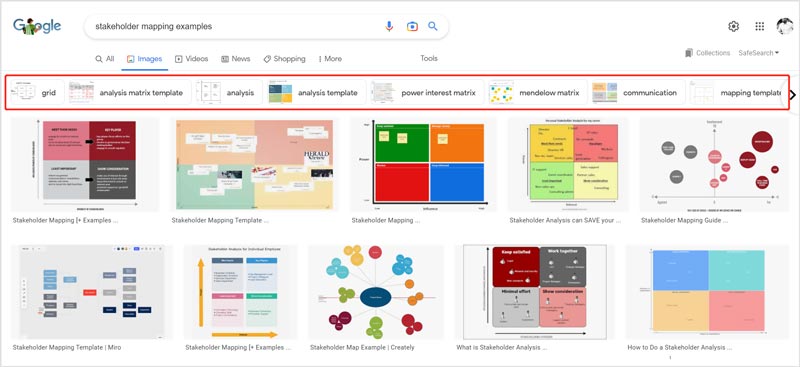Click the magnifier search button
The height and width of the screenshot is (367, 800).
point(433,27)
